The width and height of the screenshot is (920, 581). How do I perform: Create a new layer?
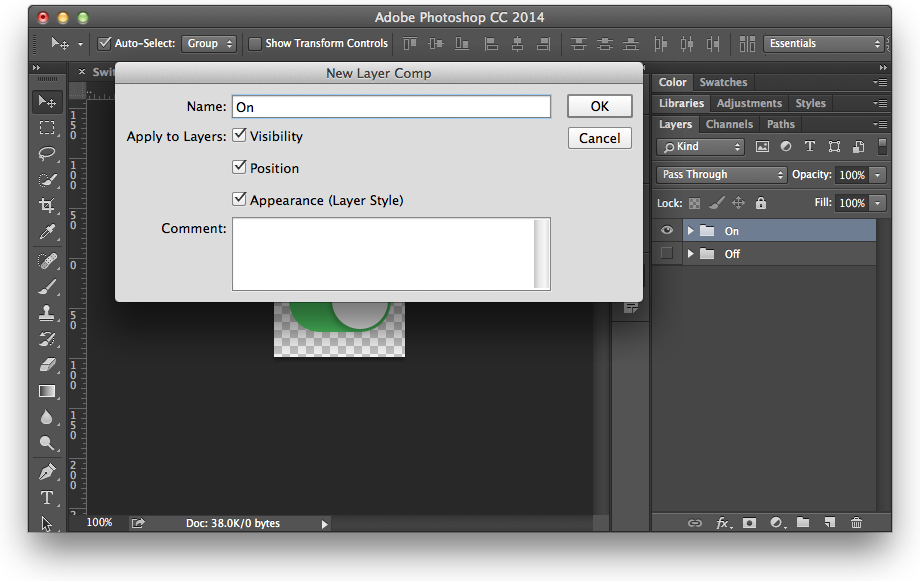(x=829, y=522)
